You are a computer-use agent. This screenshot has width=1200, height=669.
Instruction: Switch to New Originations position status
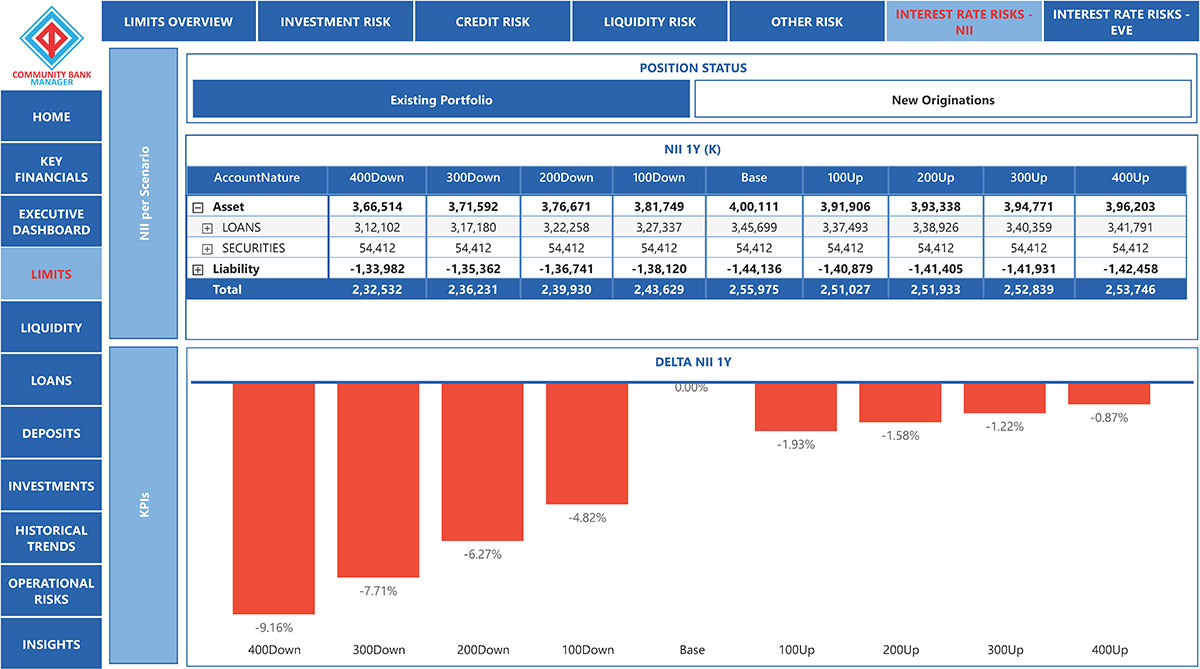(x=943, y=100)
